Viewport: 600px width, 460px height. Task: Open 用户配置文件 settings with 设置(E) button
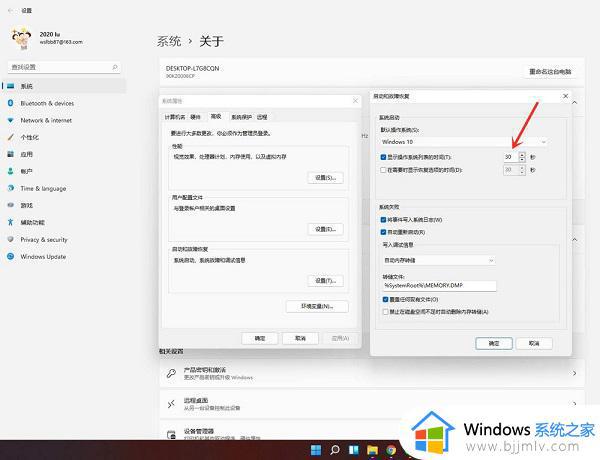[325, 229]
